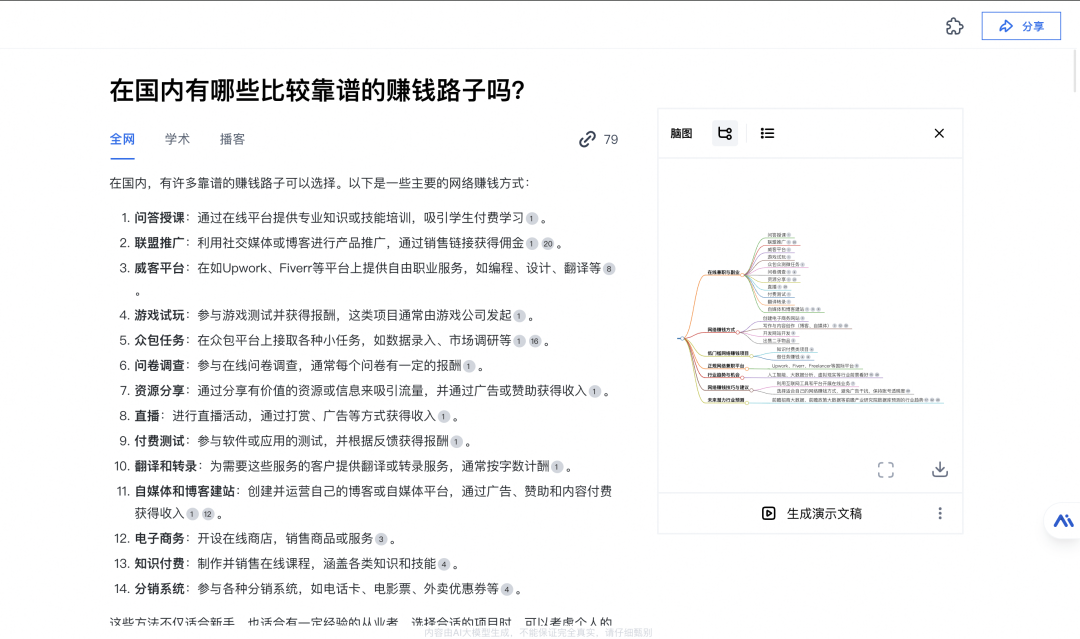Select the mind map tree view icon
This screenshot has width=1080, height=639.
[x=725, y=133]
